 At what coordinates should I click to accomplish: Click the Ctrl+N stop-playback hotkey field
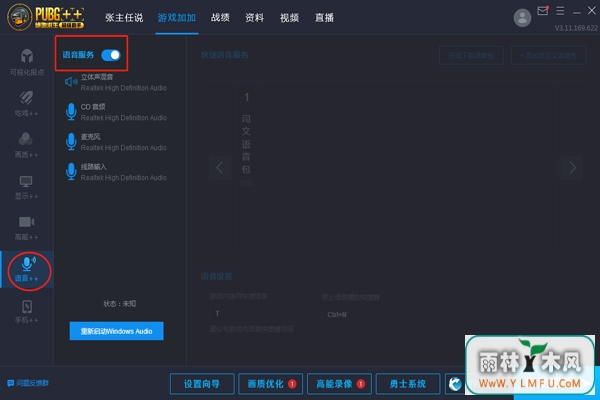[362, 314]
